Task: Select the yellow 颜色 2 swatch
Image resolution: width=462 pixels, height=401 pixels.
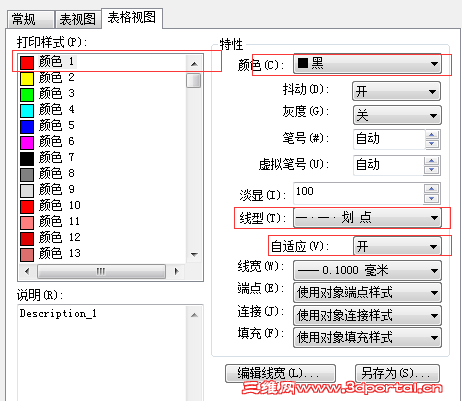Action: 27,78
